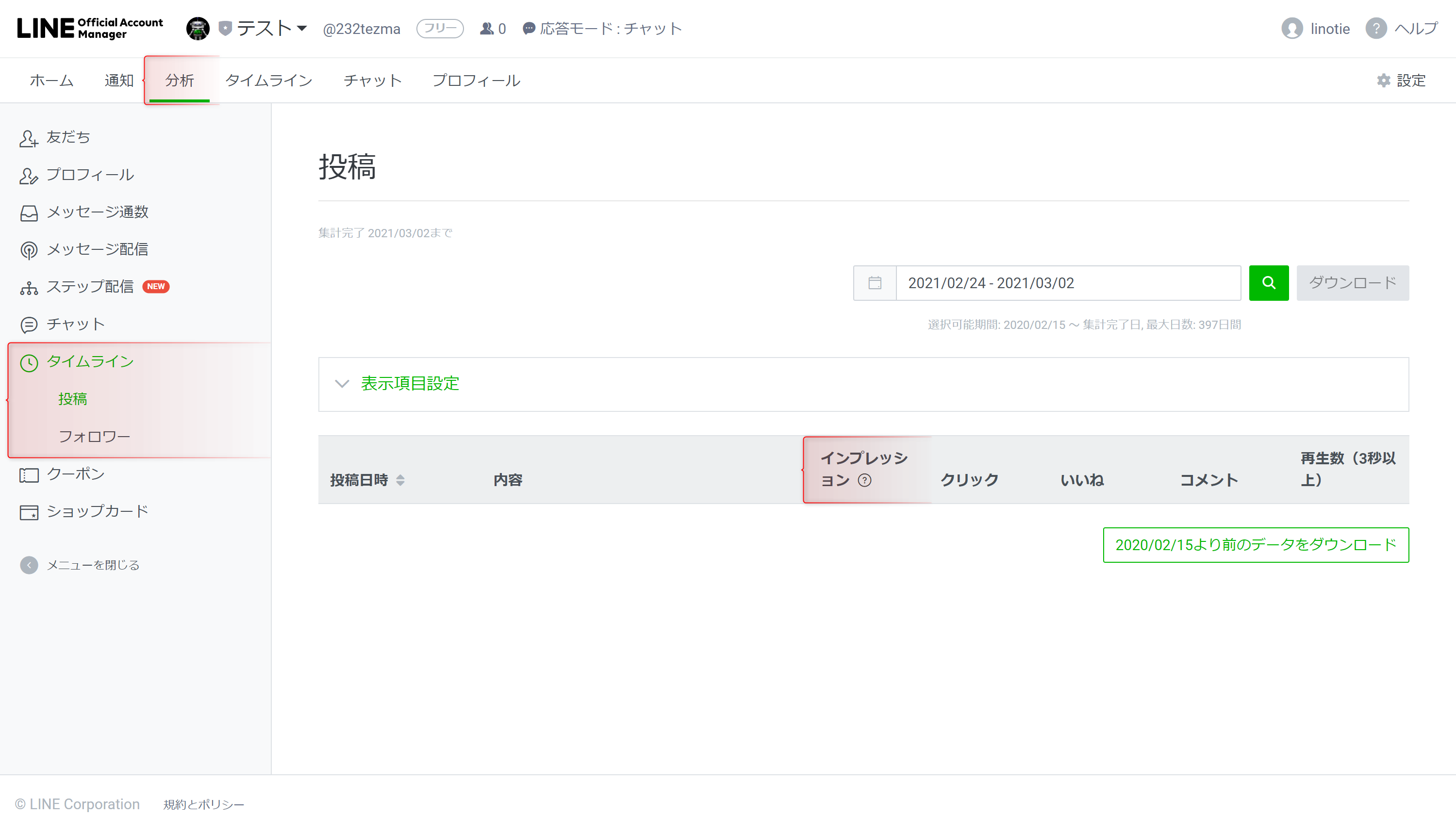Select the チャット sidebar icon
The image size is (1456, 832).
pos(29,324)
